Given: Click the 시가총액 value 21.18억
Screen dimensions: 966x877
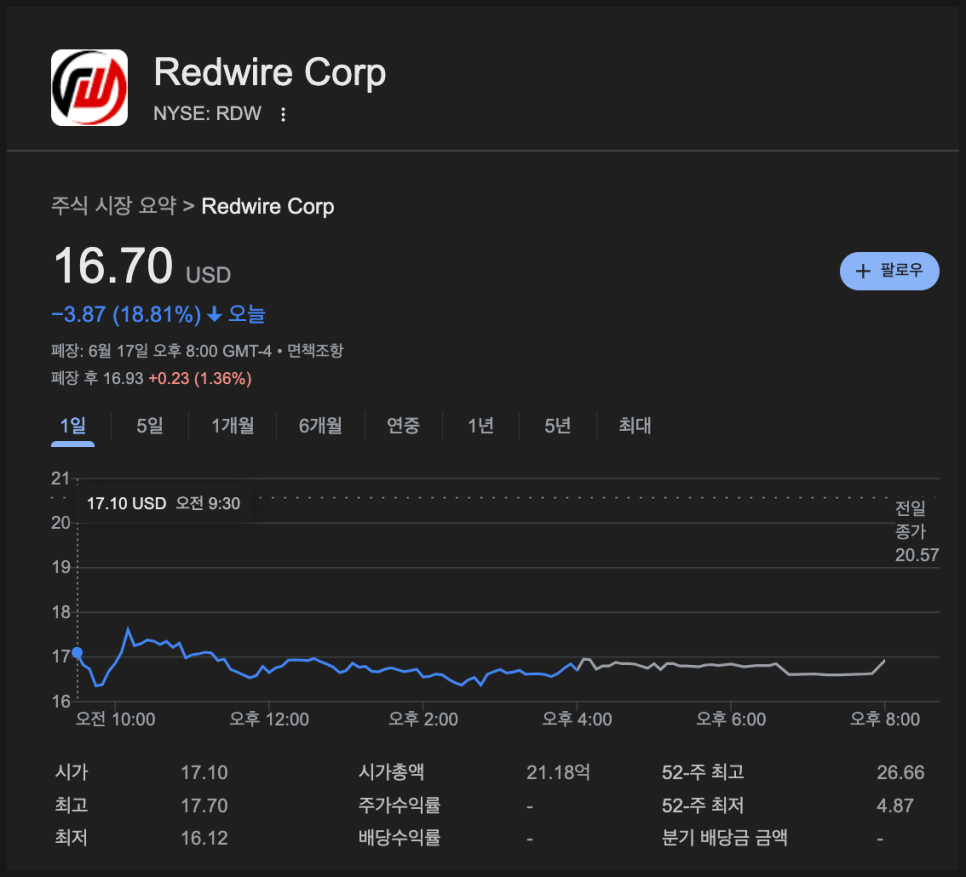Looking at the screenshot, I should (x=558, y=772).
